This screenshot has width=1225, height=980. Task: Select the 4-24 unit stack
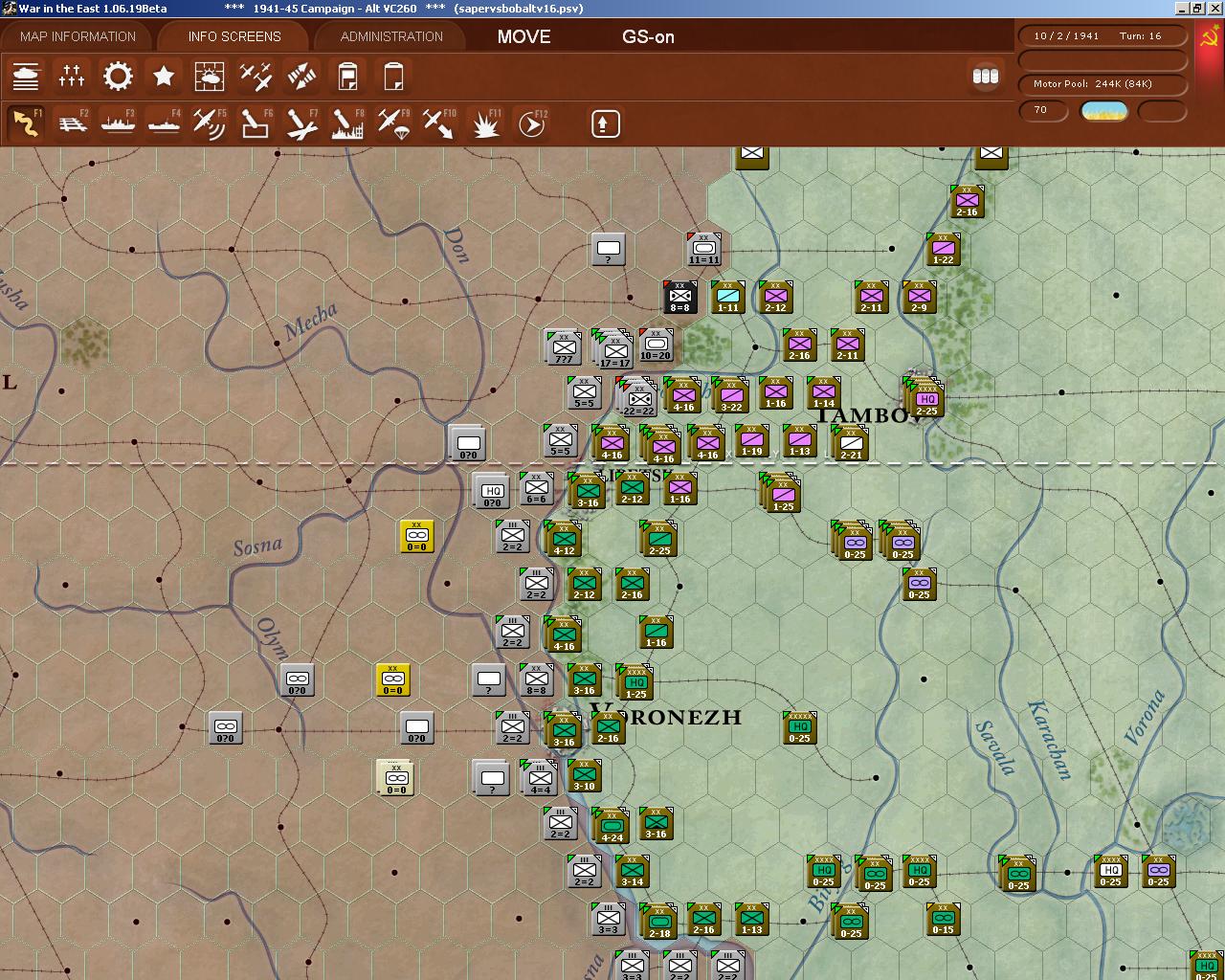pyautogui.click(x=611, y=826)
